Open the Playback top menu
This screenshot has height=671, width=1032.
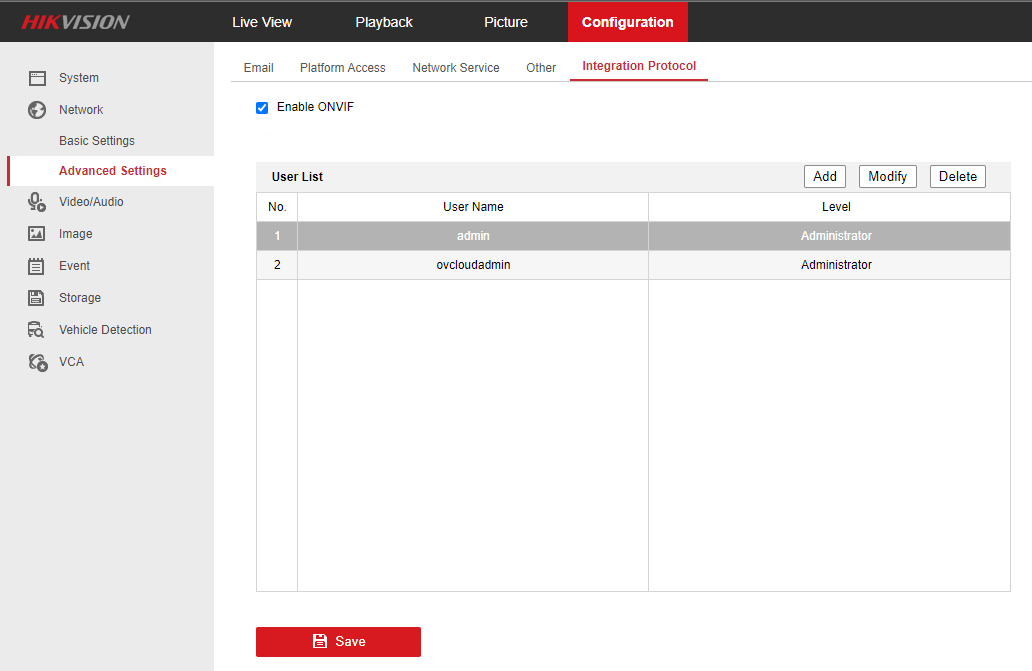384,22
